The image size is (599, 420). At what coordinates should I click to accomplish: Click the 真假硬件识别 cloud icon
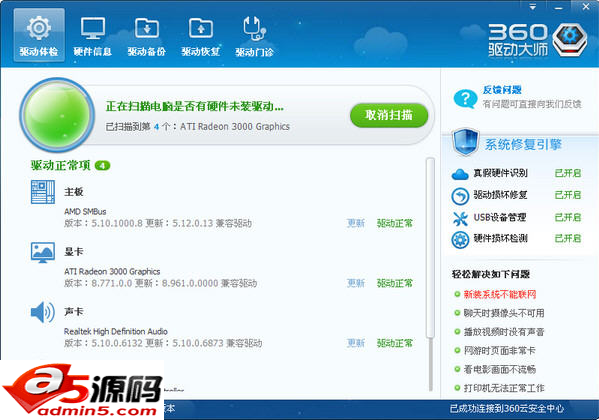point(460,174)
